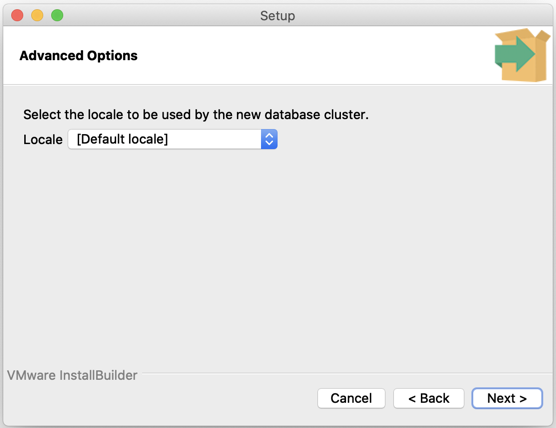Screen dimensions: 556x428
Task: Minimize the Setup window using yellow button
Action: (x=37, y=15)
